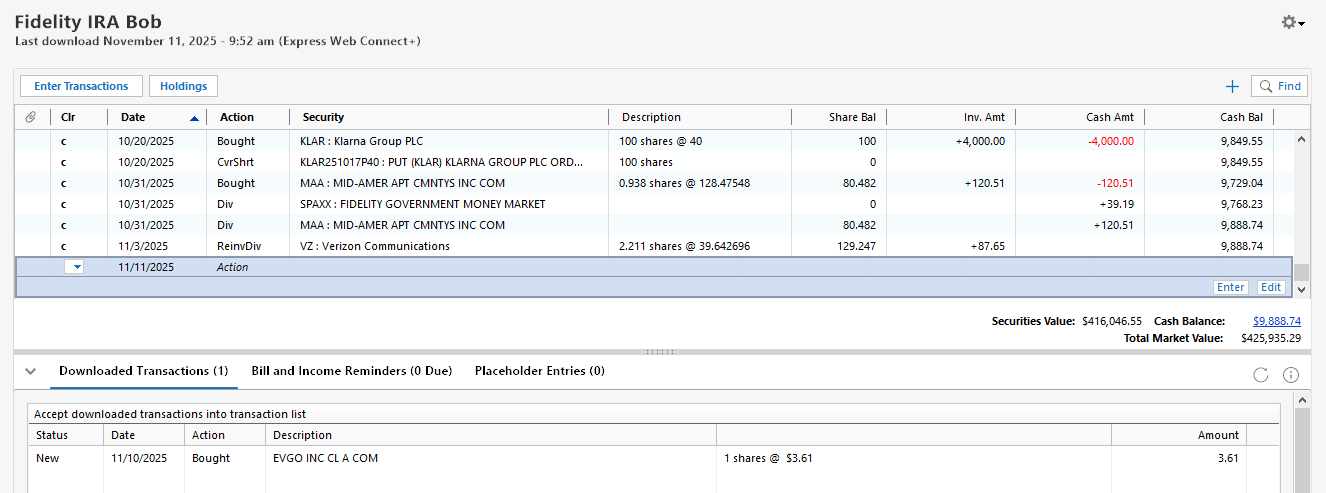This screenshot has height=493, width=1326.
Task: Select the SPAXX Fidelity Government Money Market row
Action: coord(655,204)
